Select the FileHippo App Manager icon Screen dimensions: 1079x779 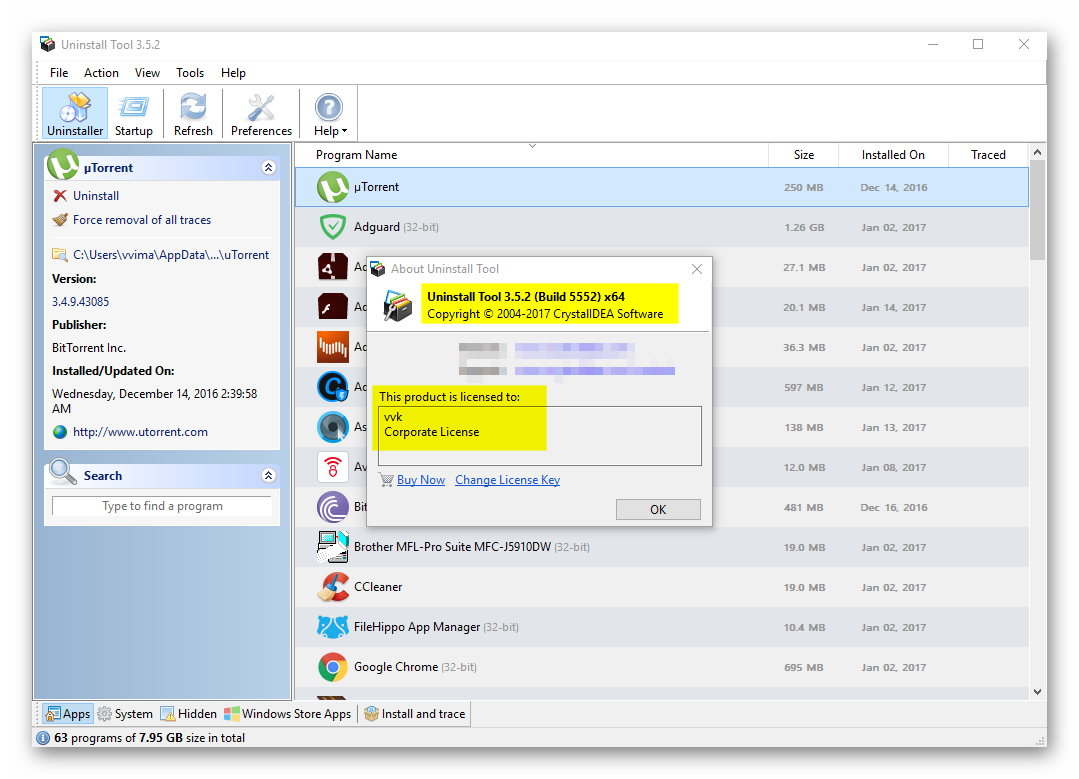[333, 627]
